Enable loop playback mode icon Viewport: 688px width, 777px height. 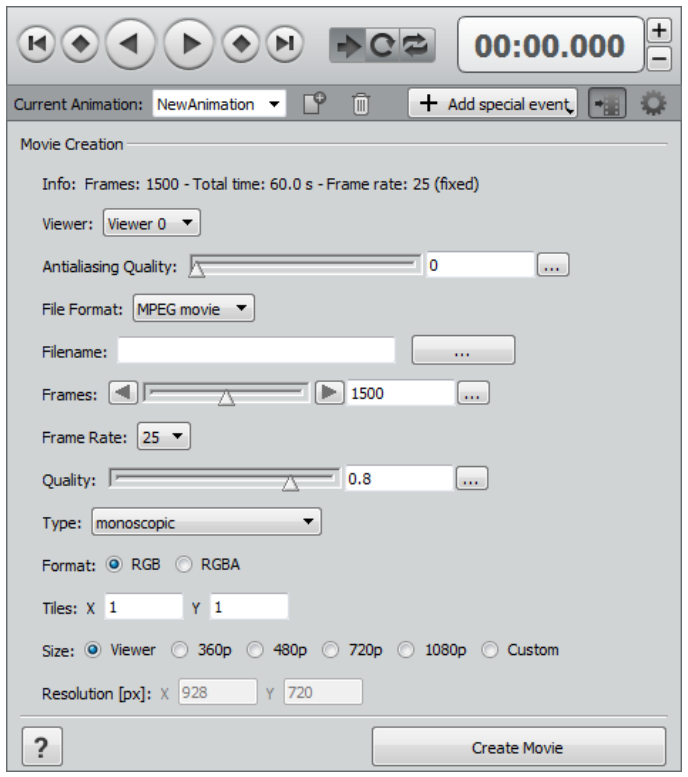coord(382,45)
